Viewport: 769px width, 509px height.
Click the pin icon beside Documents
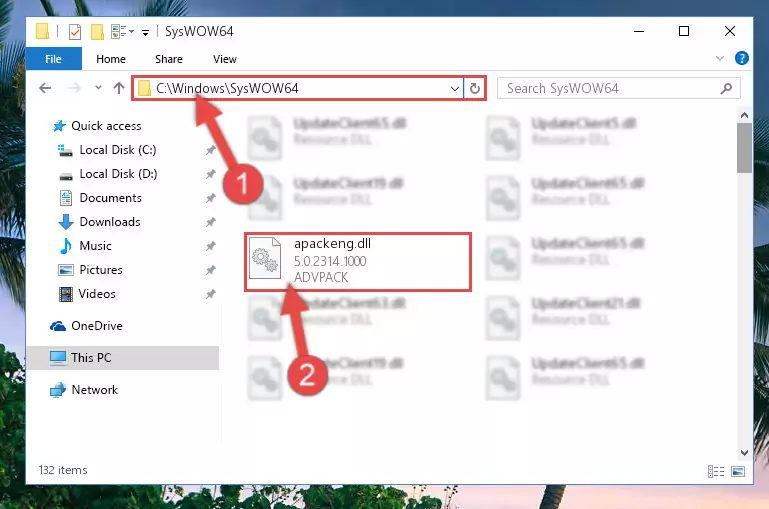[x=210, y=198]
